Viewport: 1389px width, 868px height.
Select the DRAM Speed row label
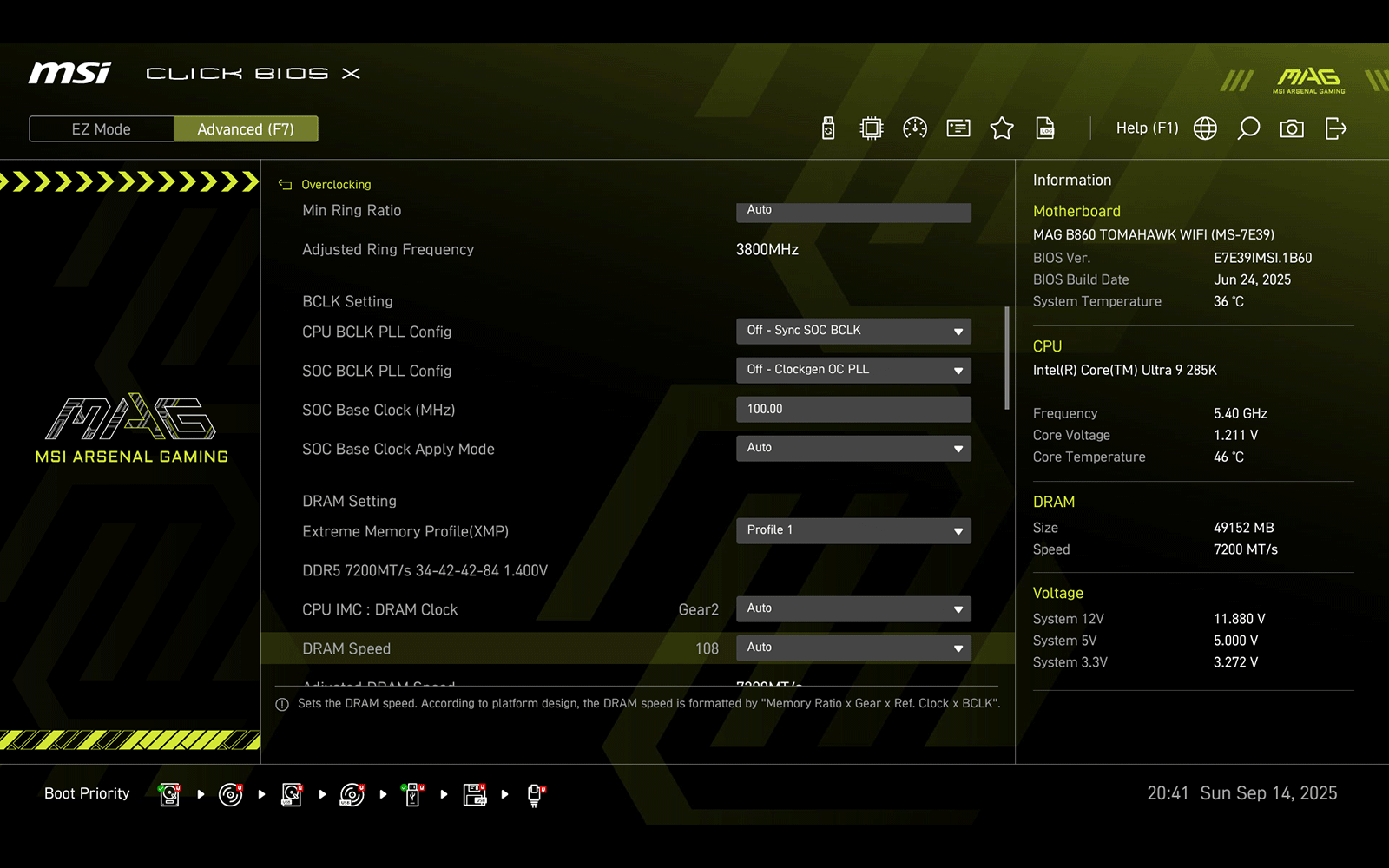pos(346,648)
